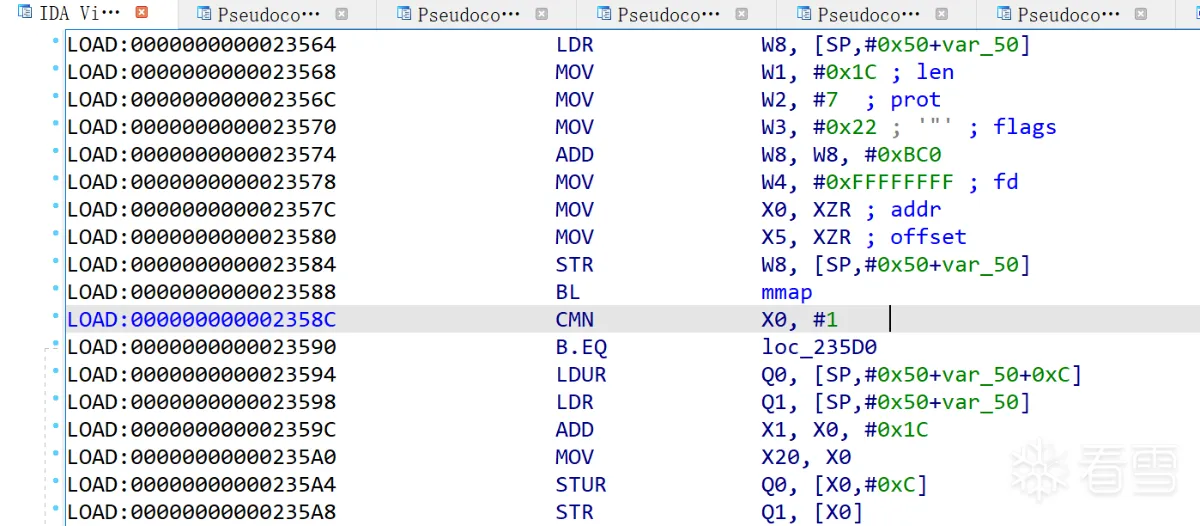The width and height of the screenshot is (1200, 526).
Task: Click the STUR mnemonic at 235A4
Action: pyautogui.click(x=581, y=484)
